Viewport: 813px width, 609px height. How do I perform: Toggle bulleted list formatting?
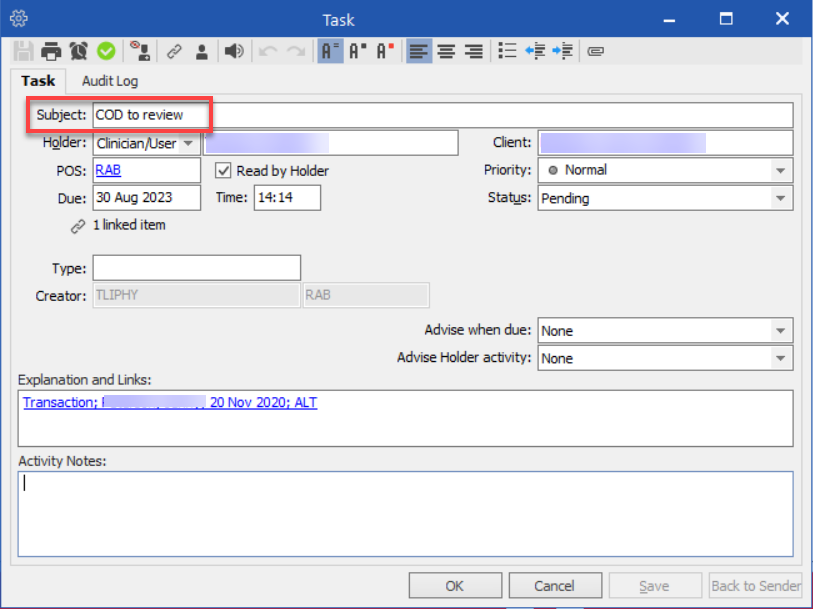pos(507,51)
